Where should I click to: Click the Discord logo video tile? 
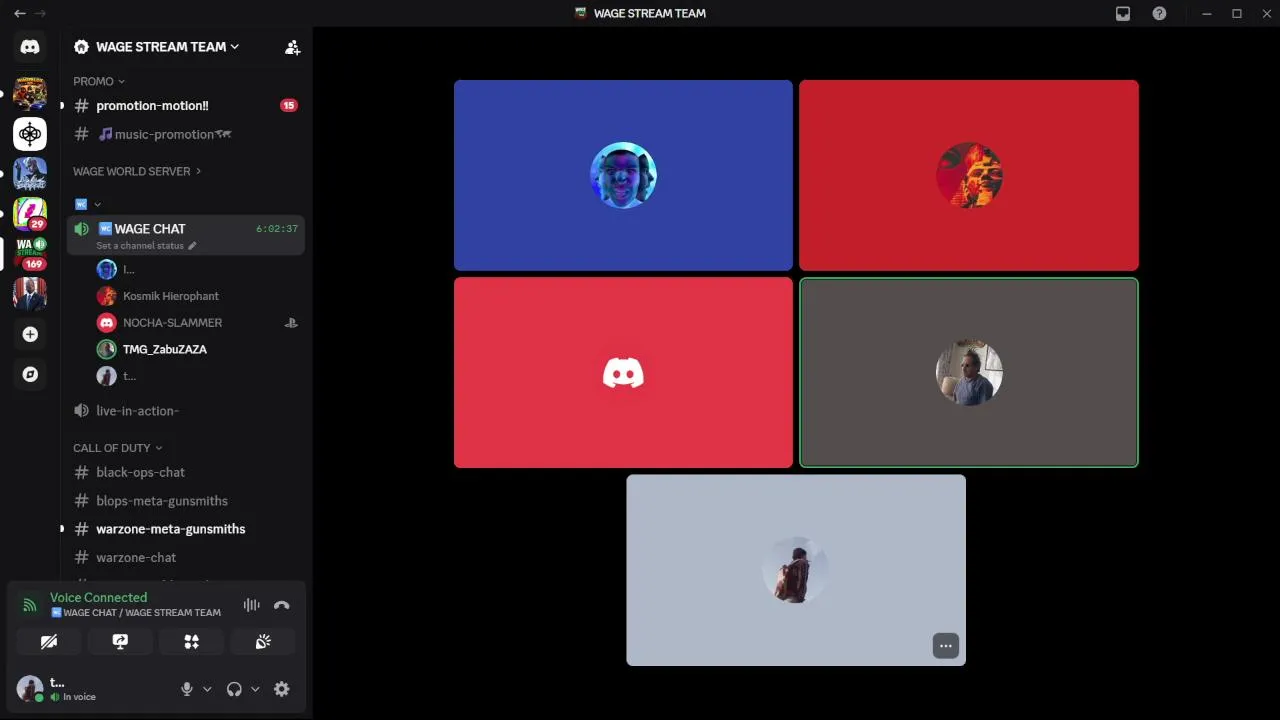(623, 373)
